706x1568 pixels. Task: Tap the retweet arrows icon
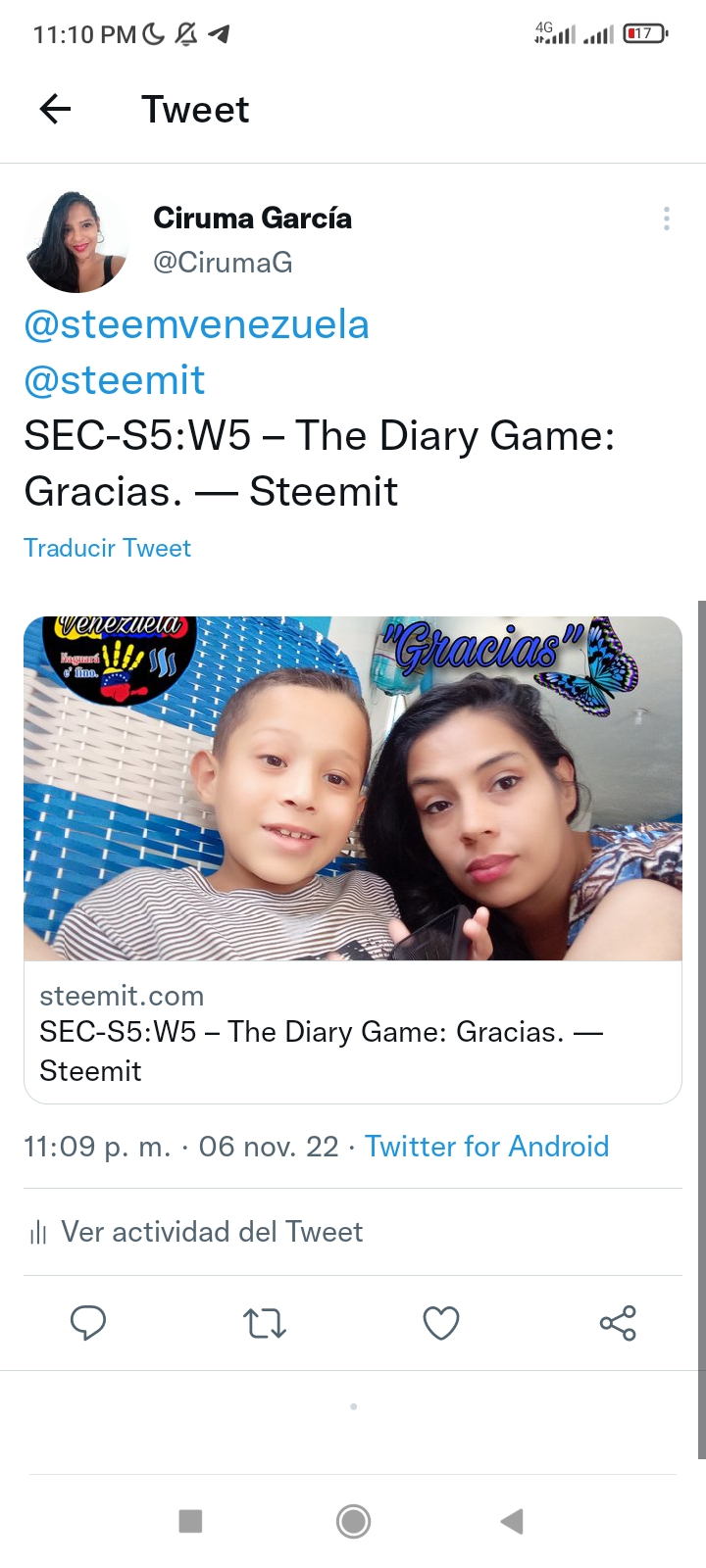point(265,1323)
